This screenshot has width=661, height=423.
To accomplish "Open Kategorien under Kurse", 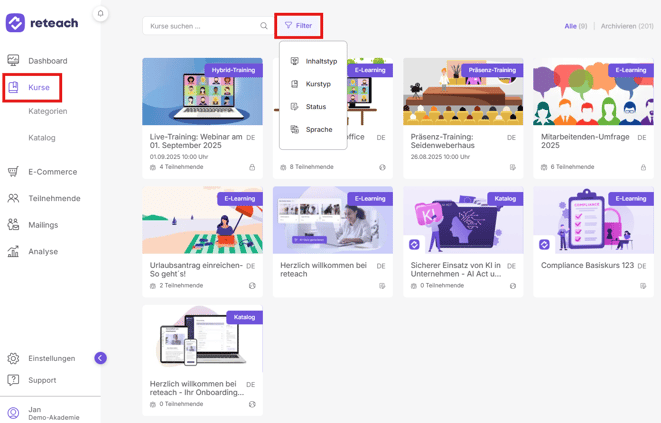I will (48, 111).
